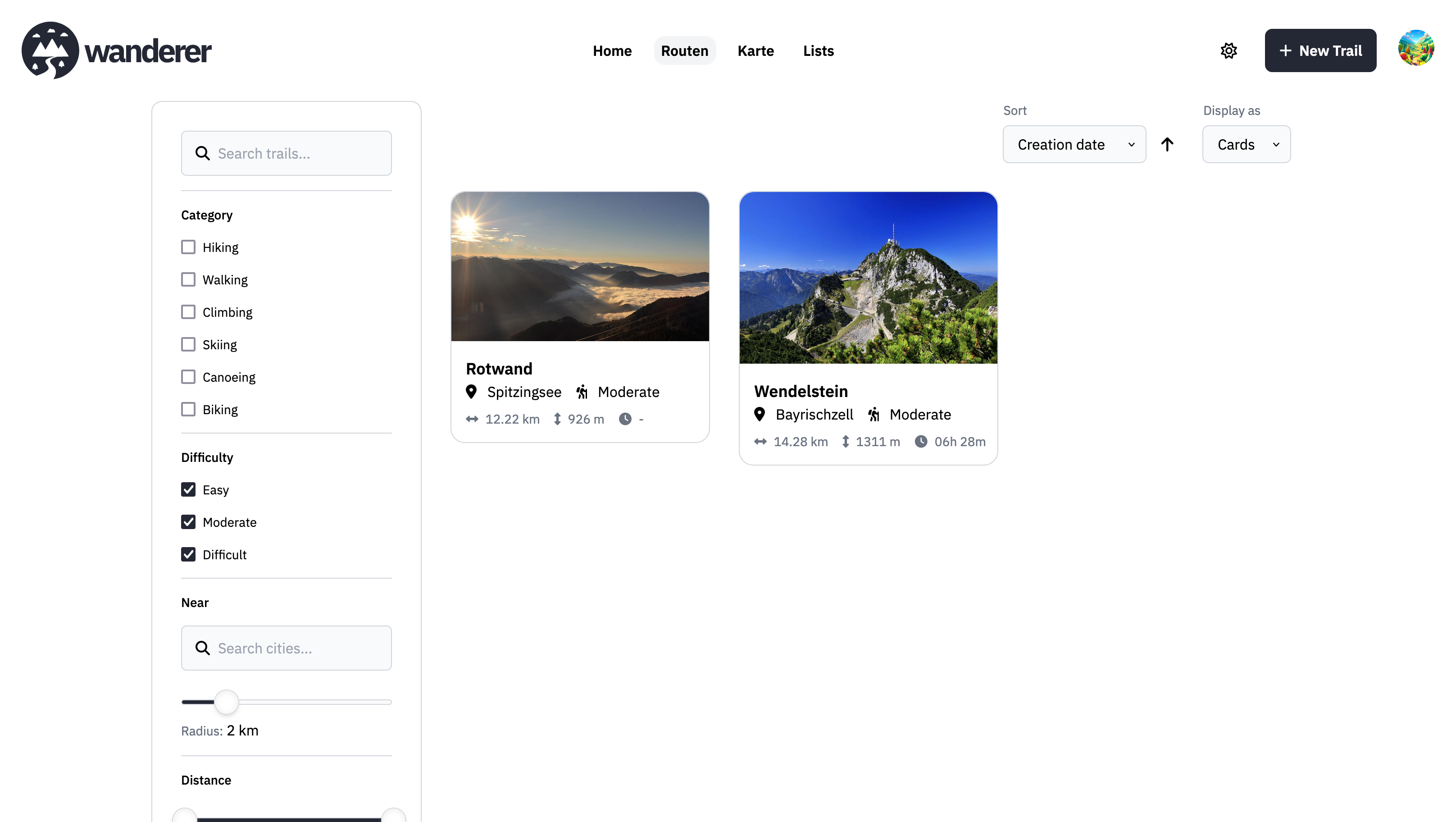Click the magnifier icon in Search trails
The image size is (1456, 822).
click(202, 153)
